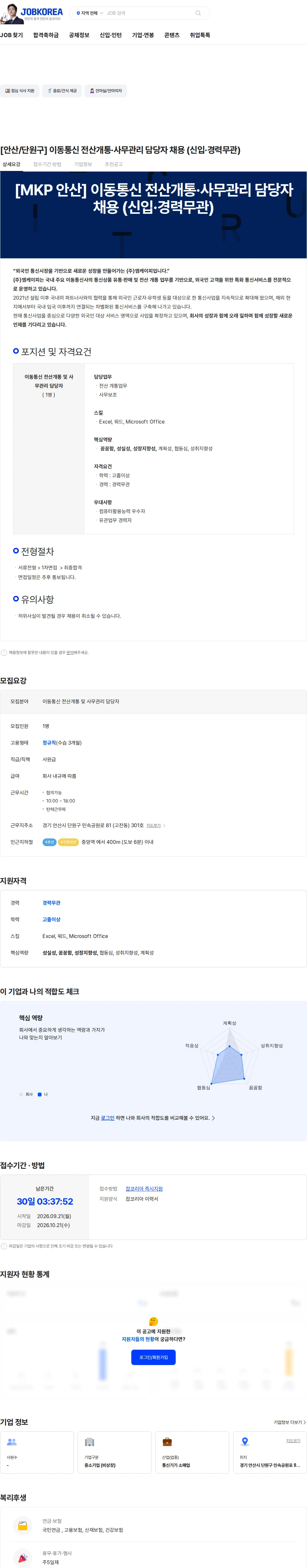Image resolution: width=307 pixels, height=1568 pixels.
Task: Click the 위치 map pin icon
Action: (x=245, y=1442)
